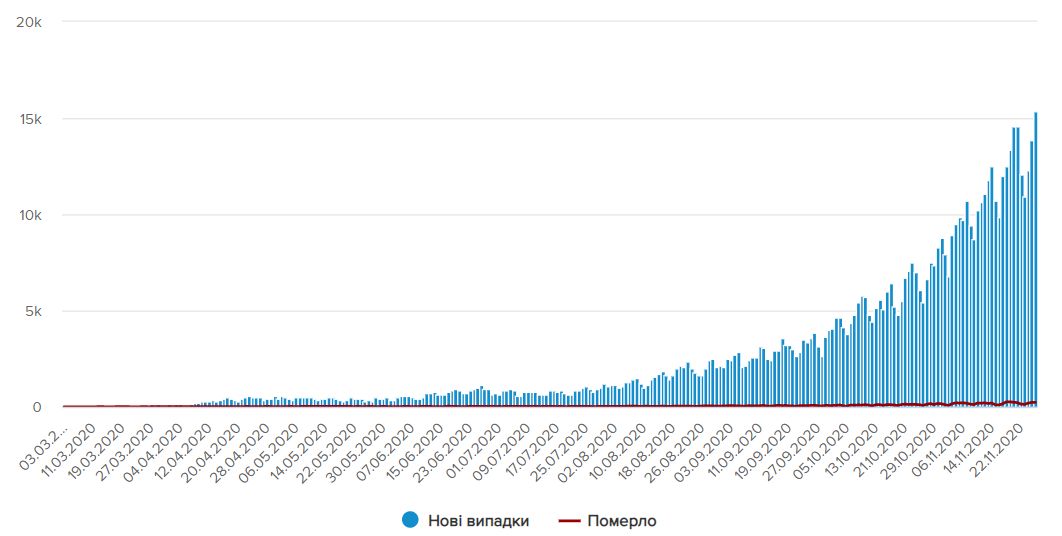
Task: Click the 15k y-axis label
Action: (x=29, y=119)
